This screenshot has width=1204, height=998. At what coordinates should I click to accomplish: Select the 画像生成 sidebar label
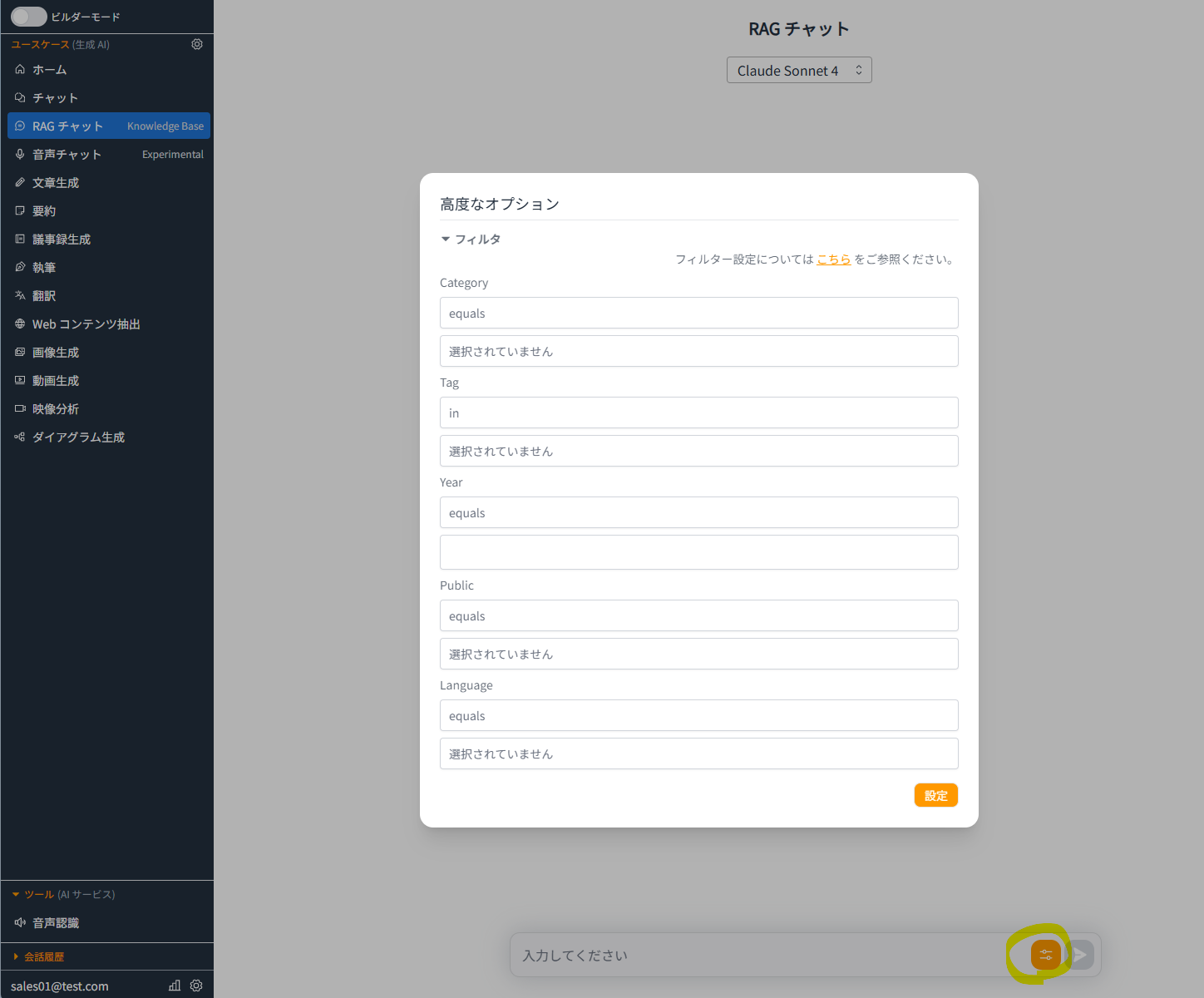pos(56,353)
